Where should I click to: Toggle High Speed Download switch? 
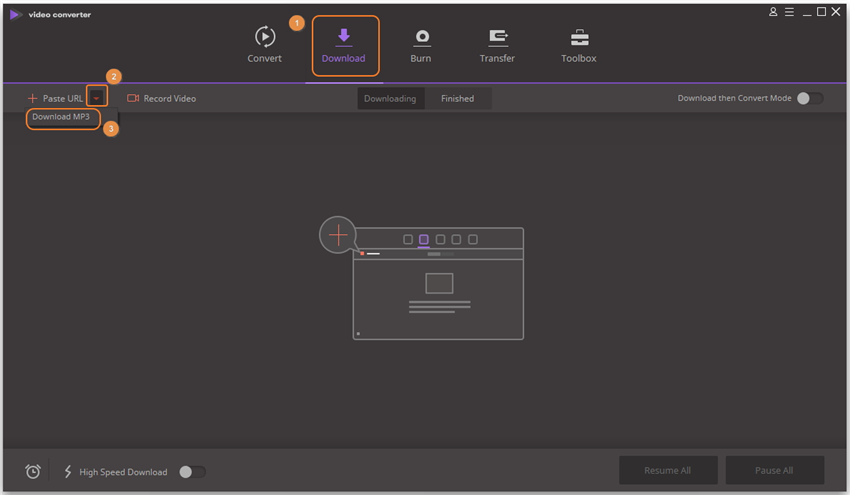(x=192, y=472)
